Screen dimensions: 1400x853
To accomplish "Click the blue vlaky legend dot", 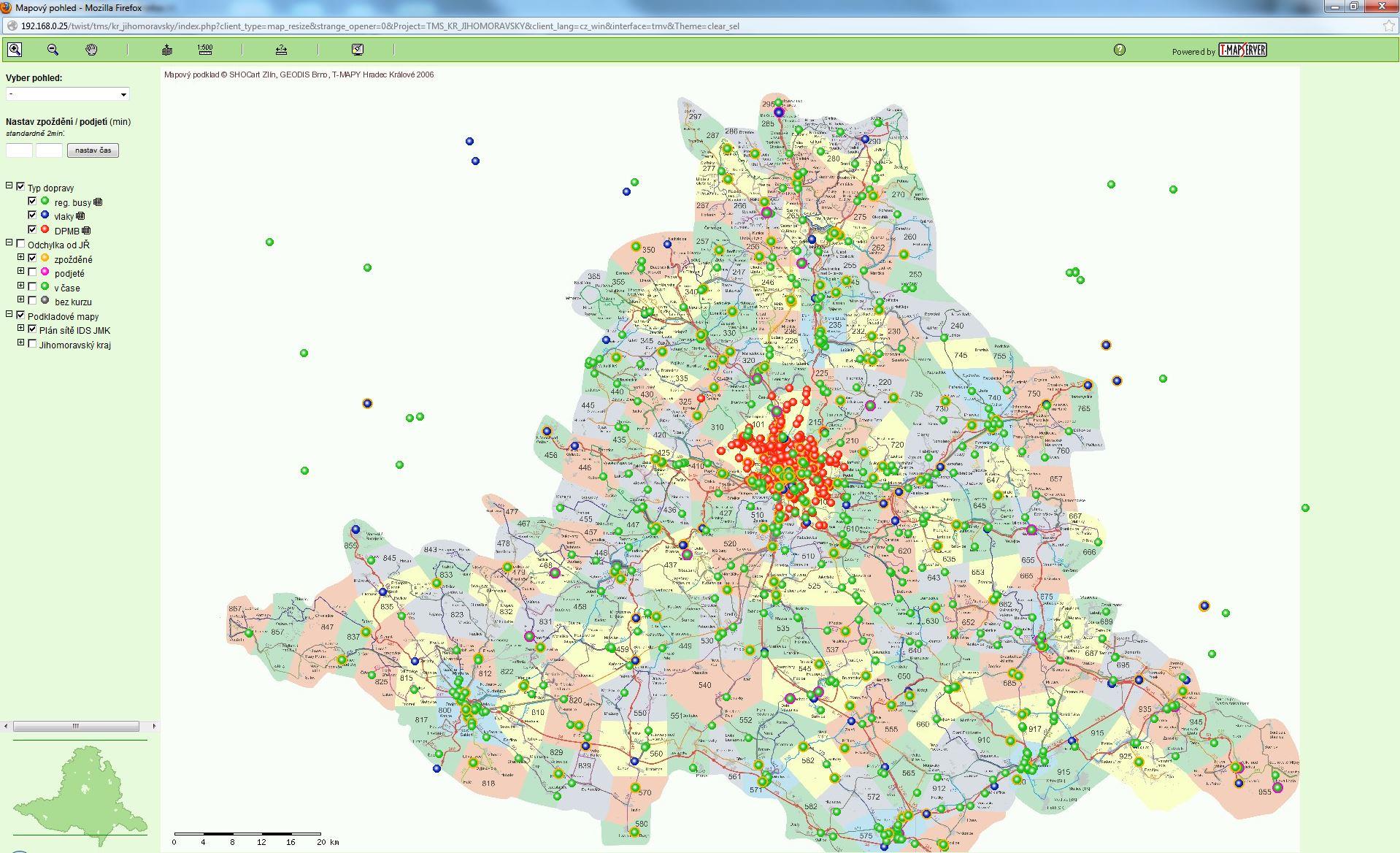I will pyautogui.click(x=45, y=215).
